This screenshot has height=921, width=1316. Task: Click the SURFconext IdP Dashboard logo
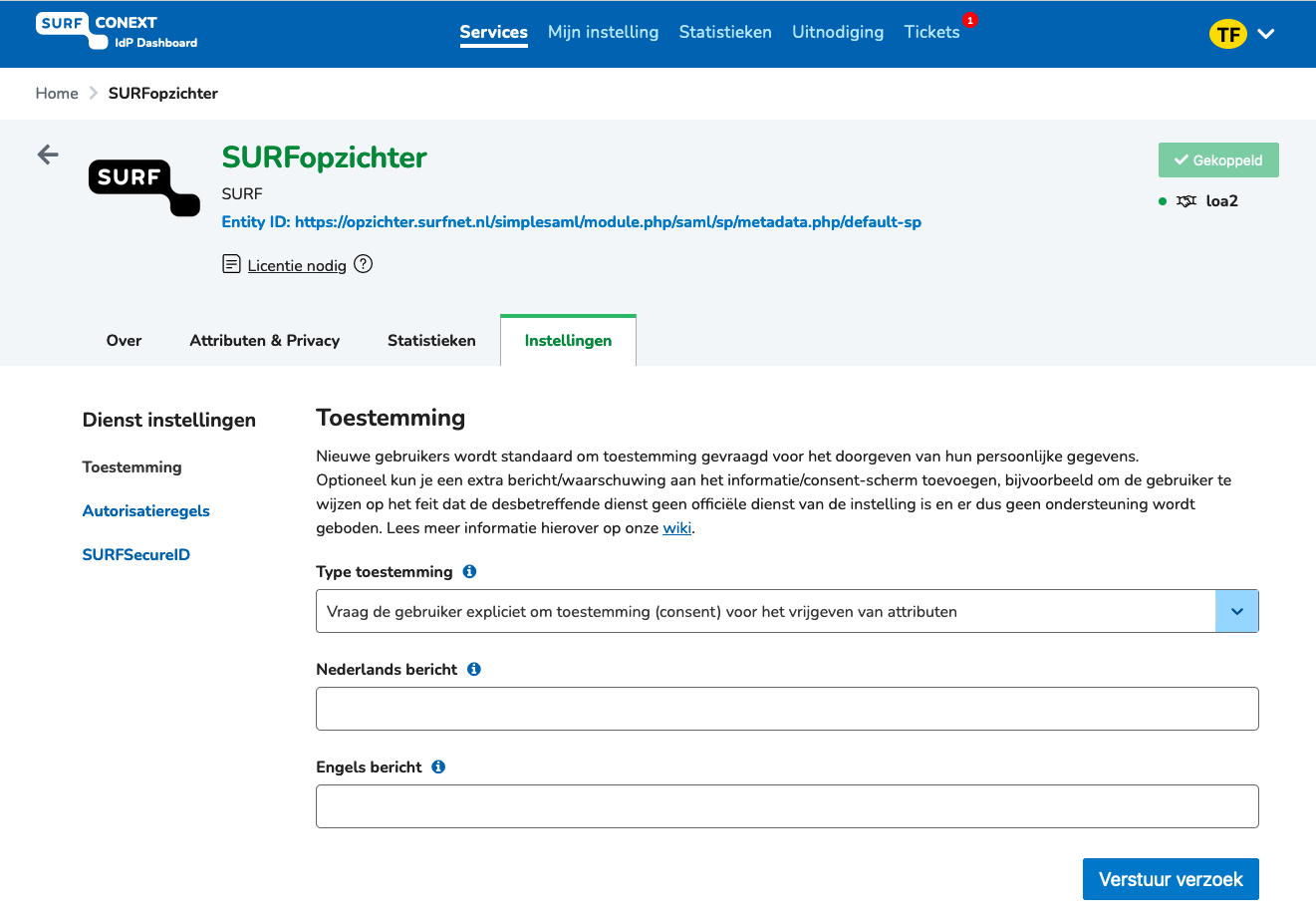[x=117, y=32]
